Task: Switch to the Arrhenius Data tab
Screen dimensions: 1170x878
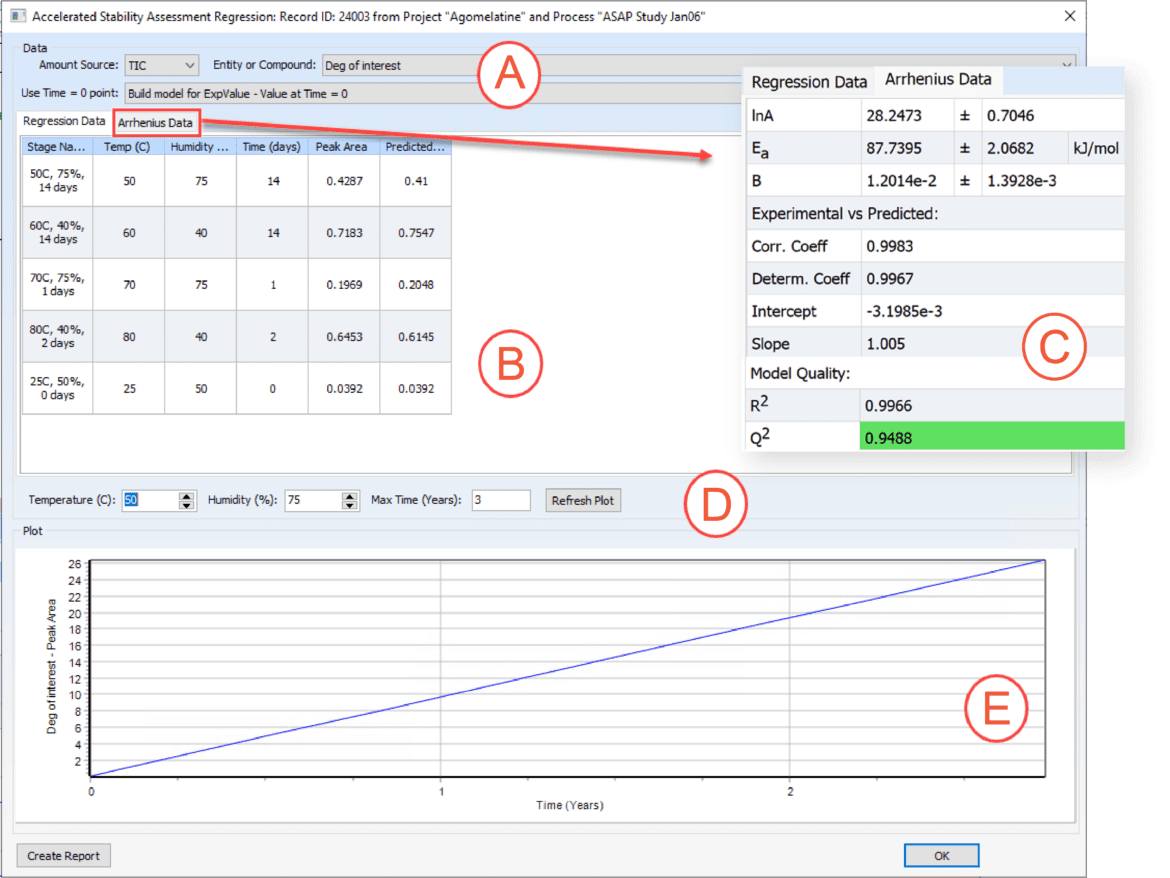Action: [x=156, y=123]
